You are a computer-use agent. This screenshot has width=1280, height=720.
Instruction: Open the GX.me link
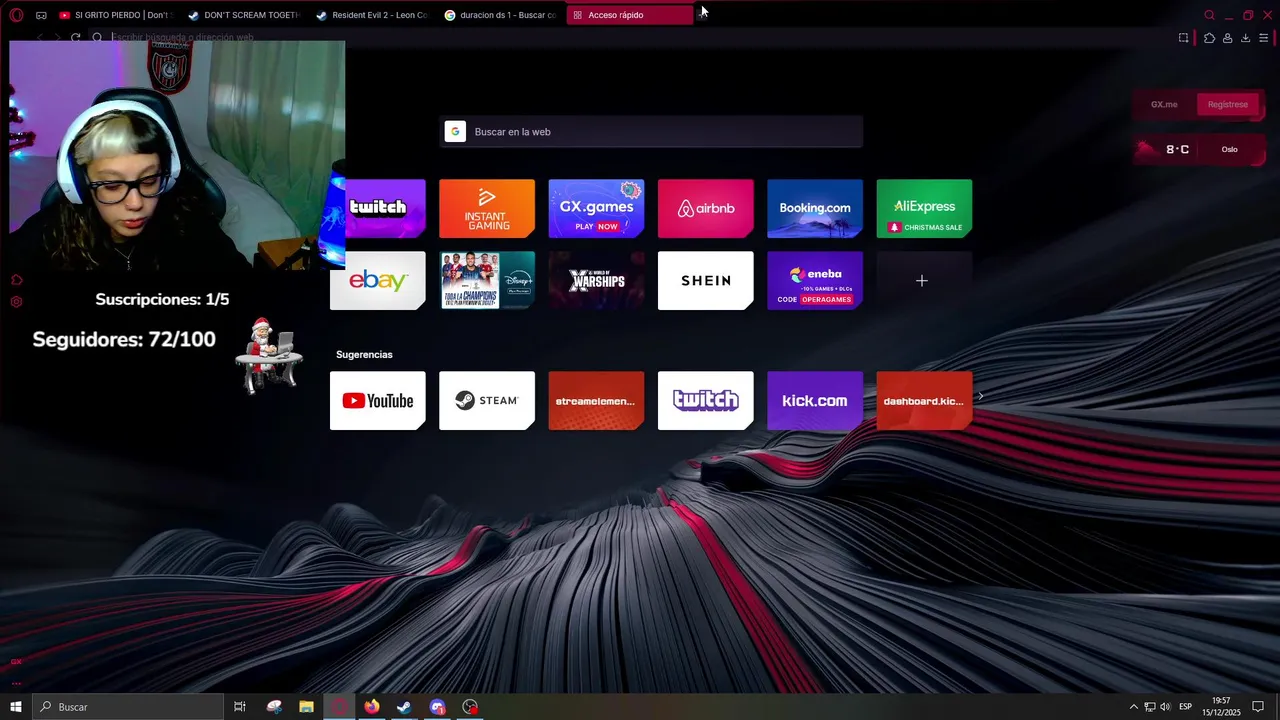[x=1164, y=104]
